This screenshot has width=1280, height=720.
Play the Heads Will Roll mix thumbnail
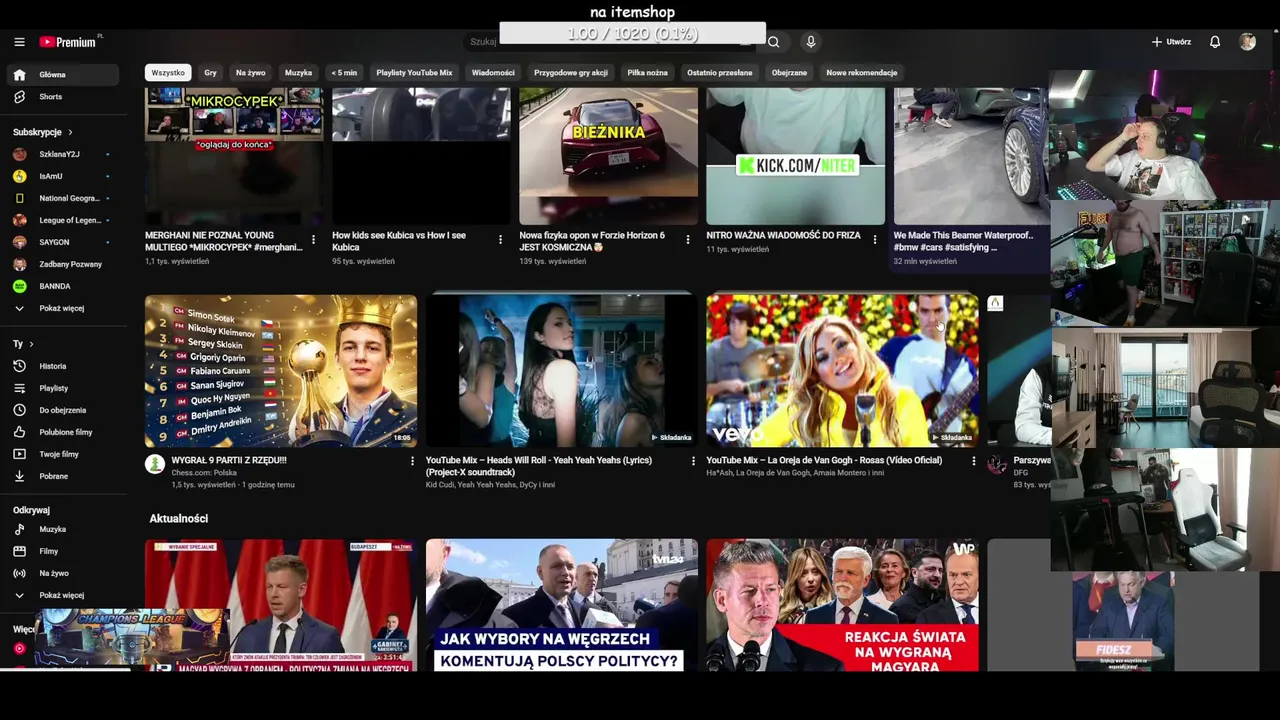(x=562, y=370)
